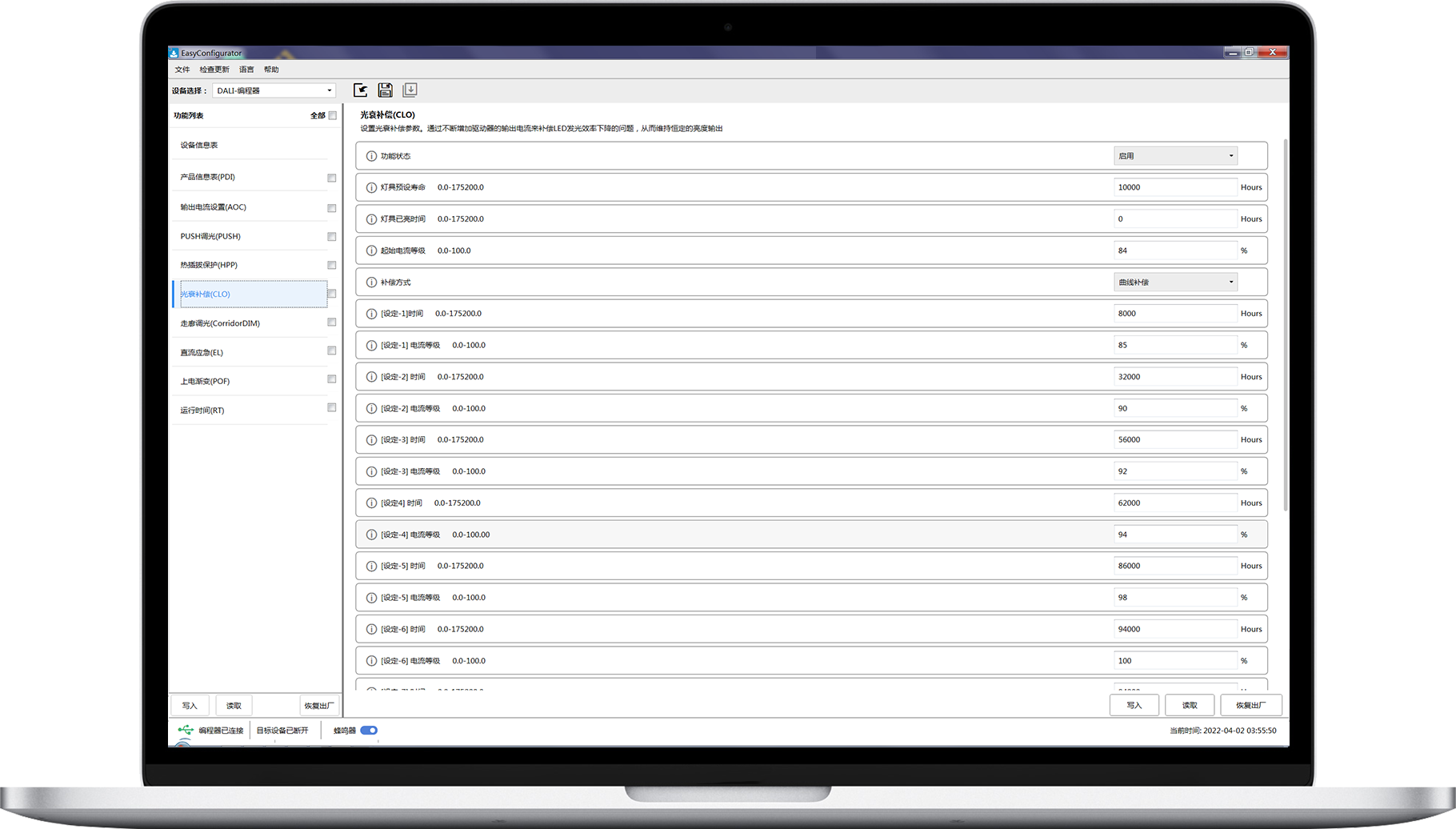Screen dimensions: 1456x829
Task: Click info icon beside [设定-6] 电流等级
Action: tap(371, 661)
